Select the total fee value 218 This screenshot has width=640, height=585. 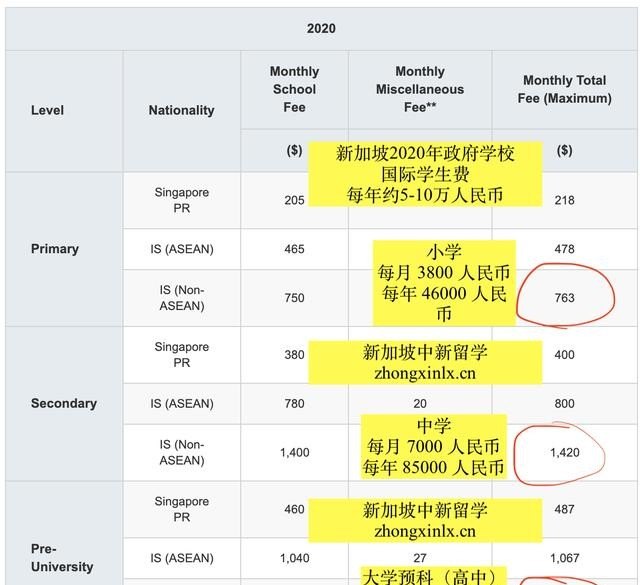pyautogui.click(x=564, y=200)
